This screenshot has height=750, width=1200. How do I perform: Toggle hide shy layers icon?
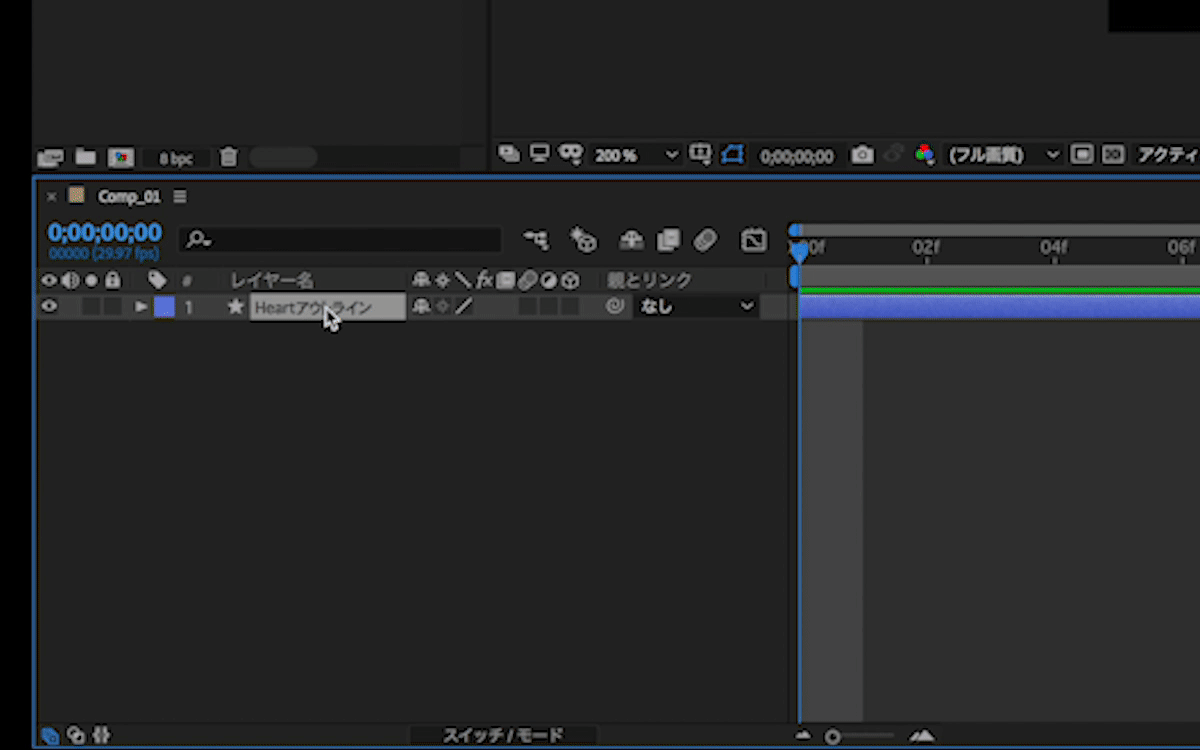pos(631,240)
